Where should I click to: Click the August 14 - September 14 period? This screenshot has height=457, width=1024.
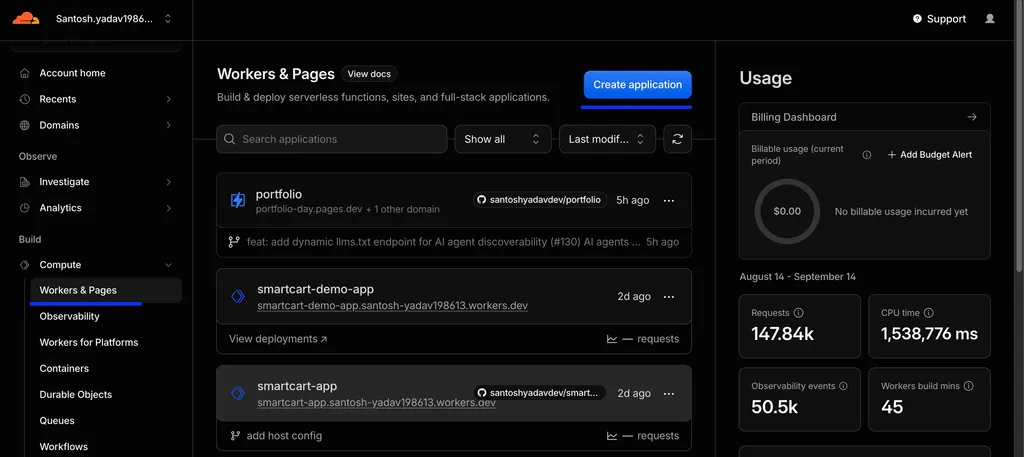point(797,277)
